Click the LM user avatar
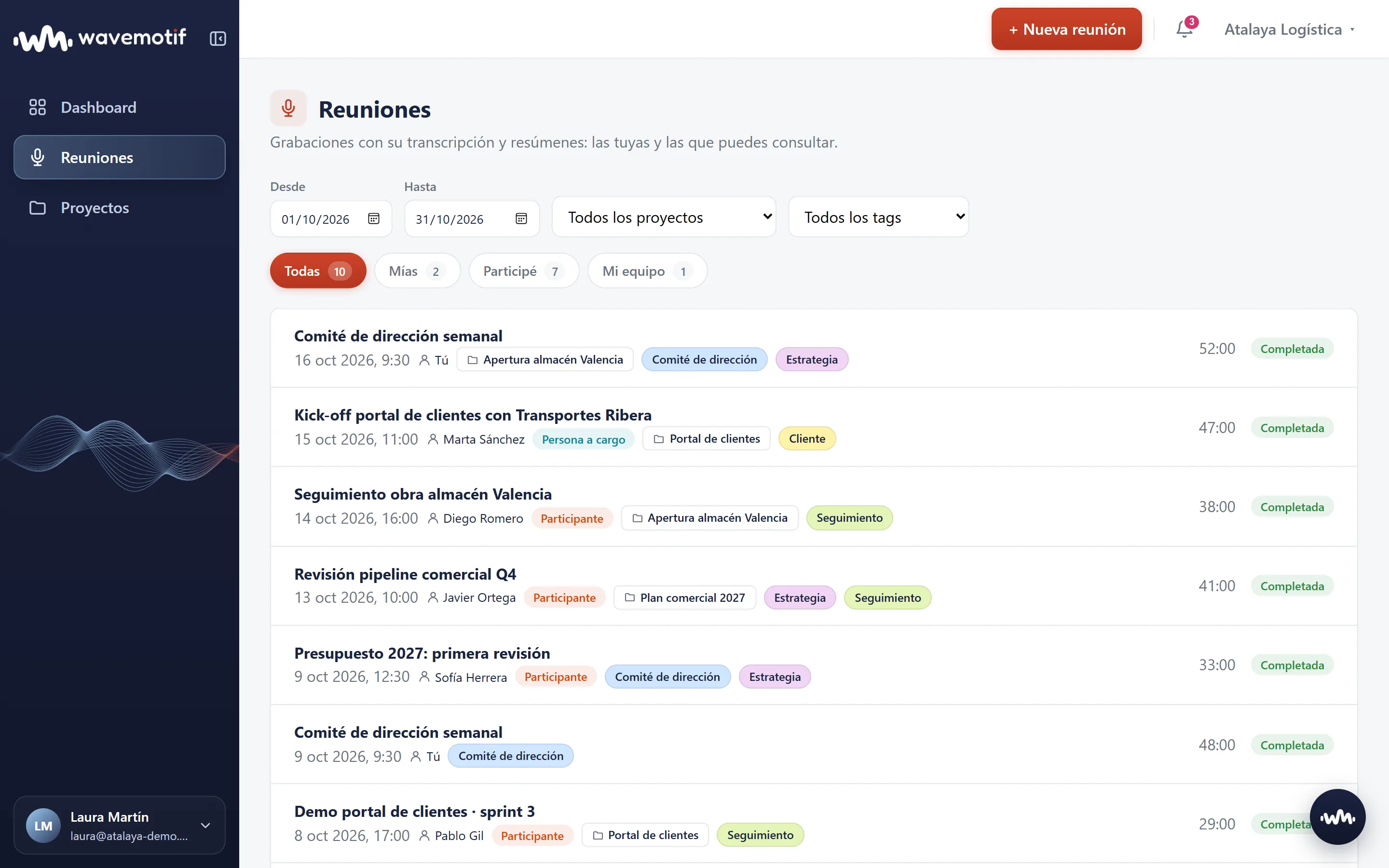 [x=43, y=825]
